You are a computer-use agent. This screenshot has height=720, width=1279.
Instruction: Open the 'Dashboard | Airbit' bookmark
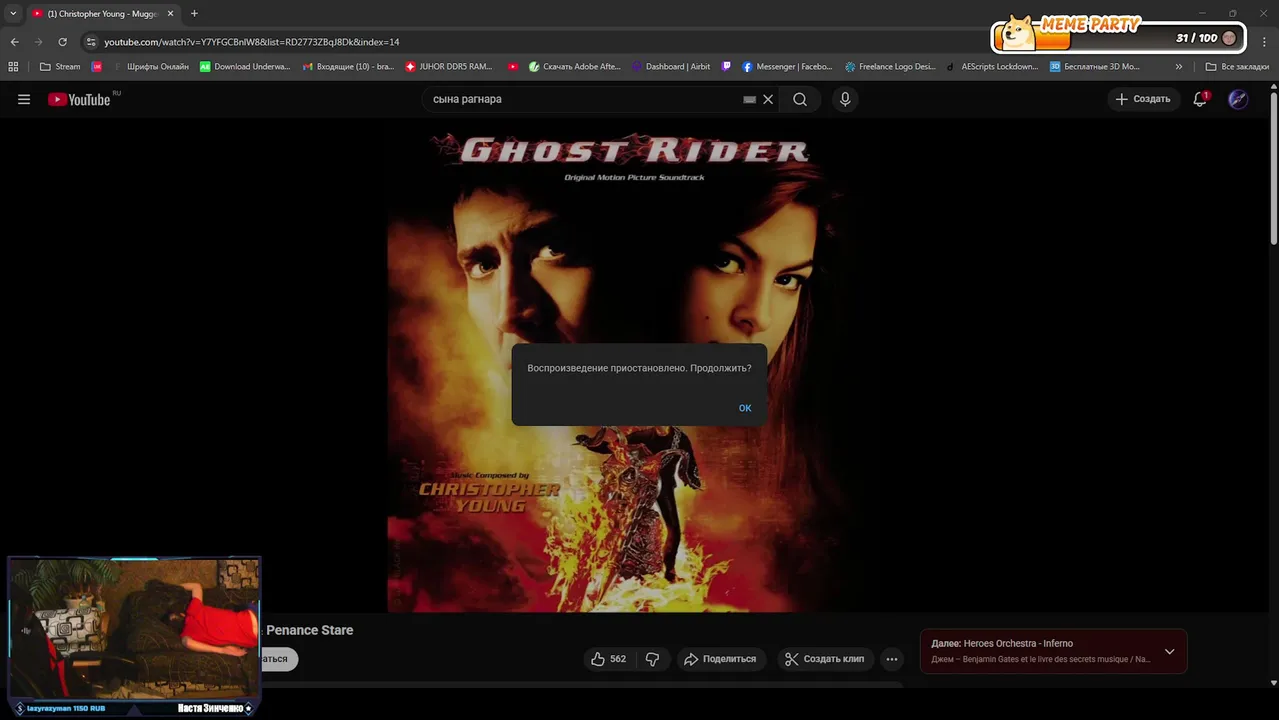coord(671,67)
